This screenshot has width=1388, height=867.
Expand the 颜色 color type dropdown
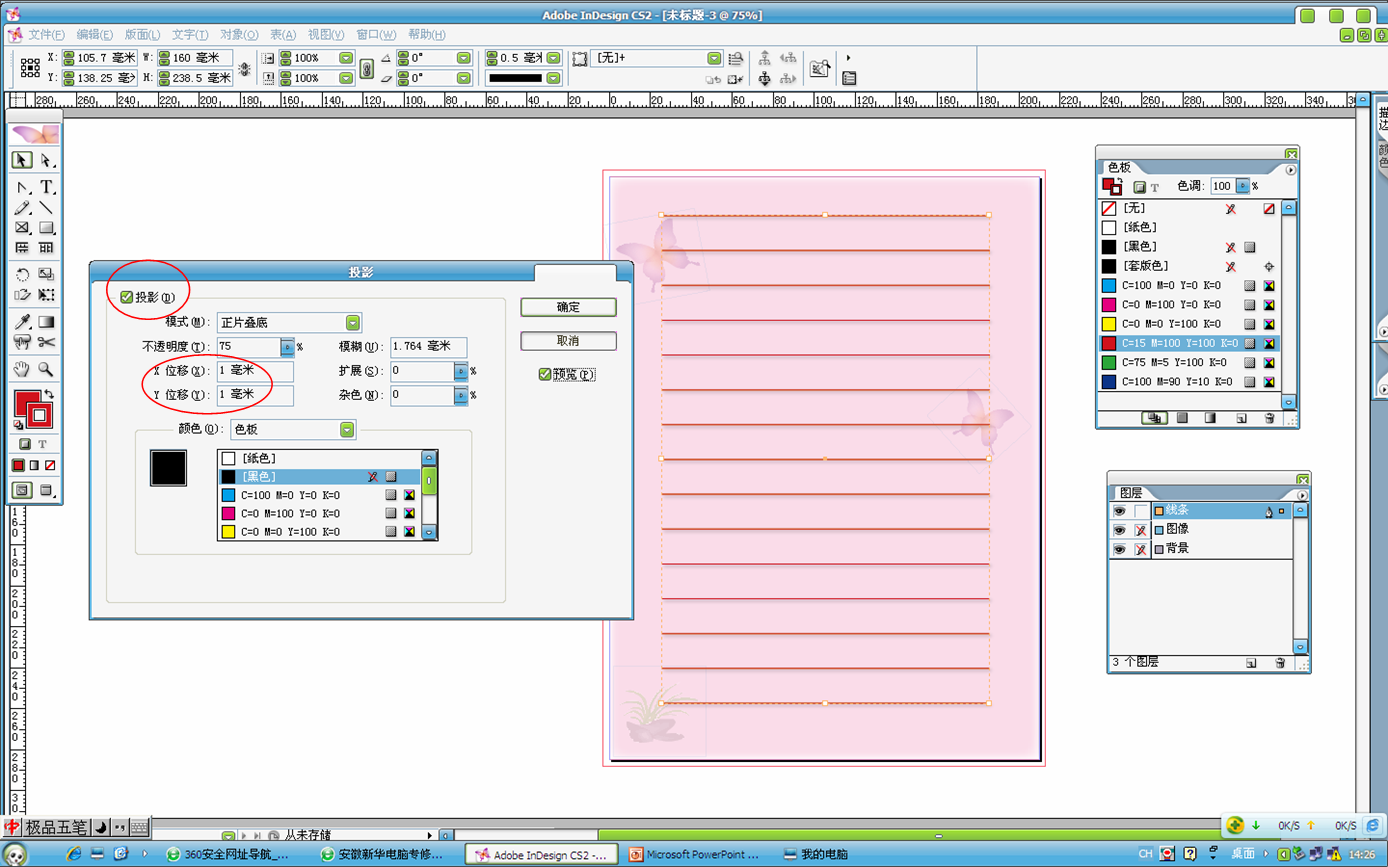[346, 430]
